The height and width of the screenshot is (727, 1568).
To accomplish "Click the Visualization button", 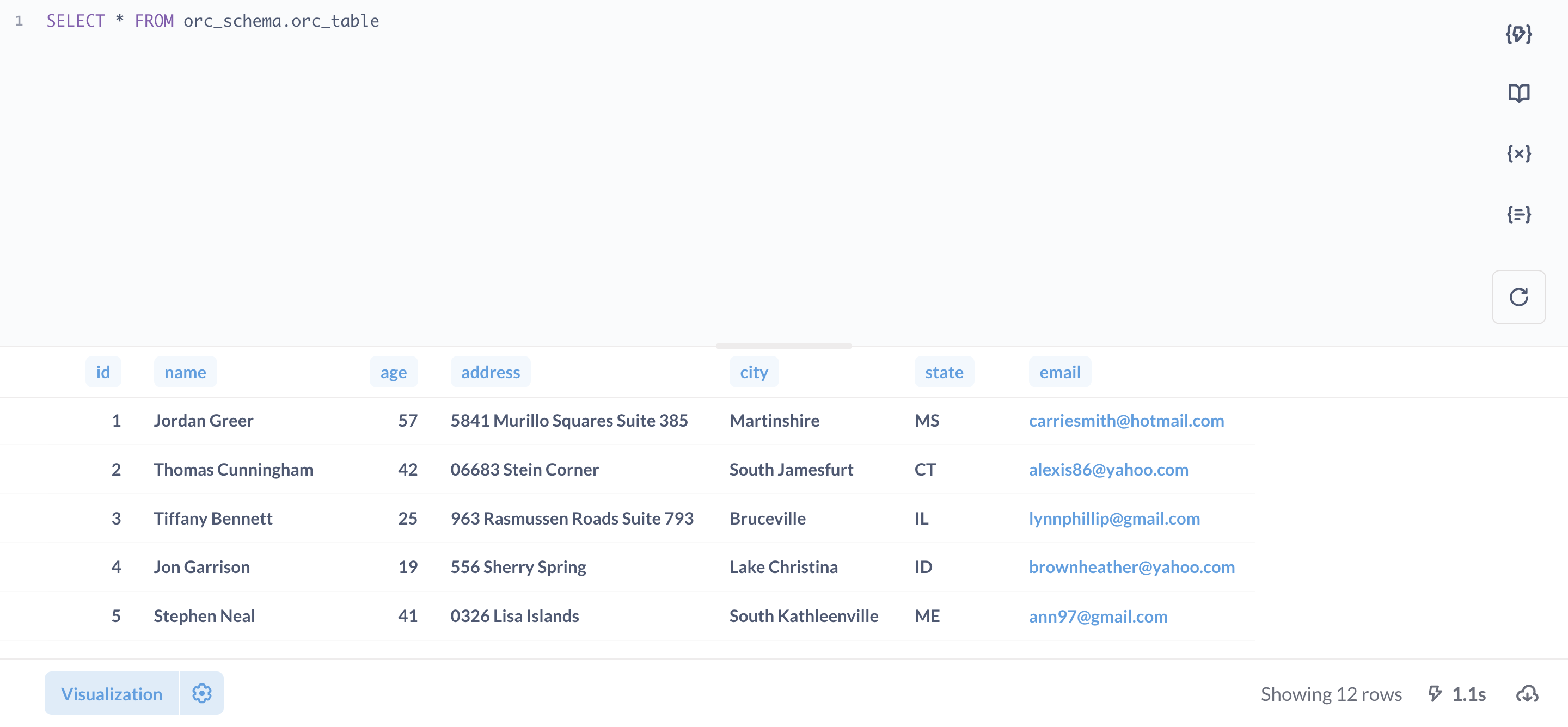I will click(112, 694).
